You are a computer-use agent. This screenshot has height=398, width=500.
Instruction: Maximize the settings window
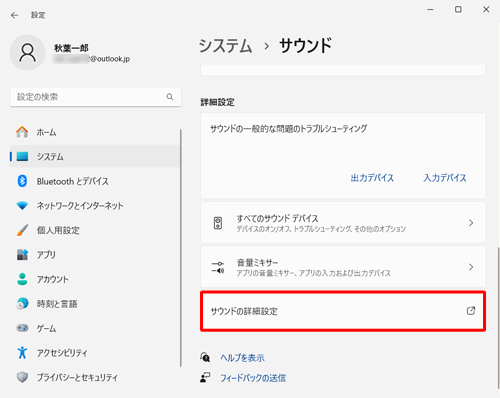pyautogui.click(x=458, y=10)
